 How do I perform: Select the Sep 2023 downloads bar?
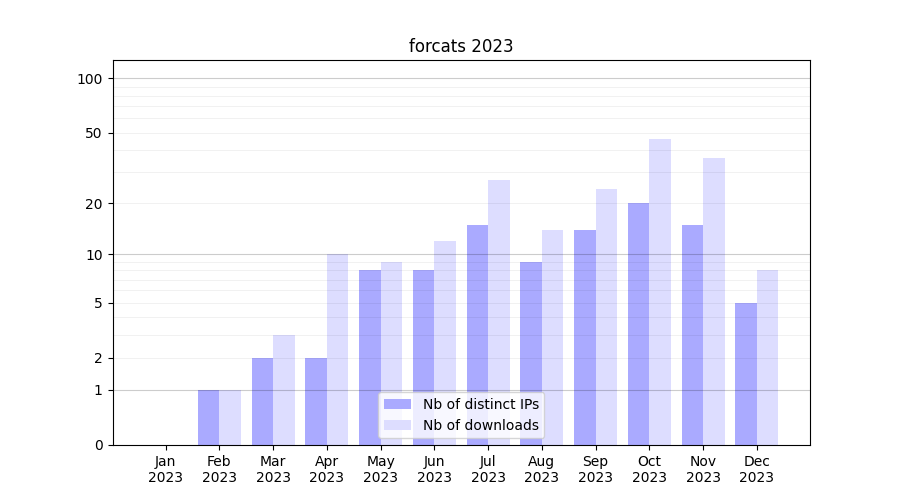click(606, 317)
